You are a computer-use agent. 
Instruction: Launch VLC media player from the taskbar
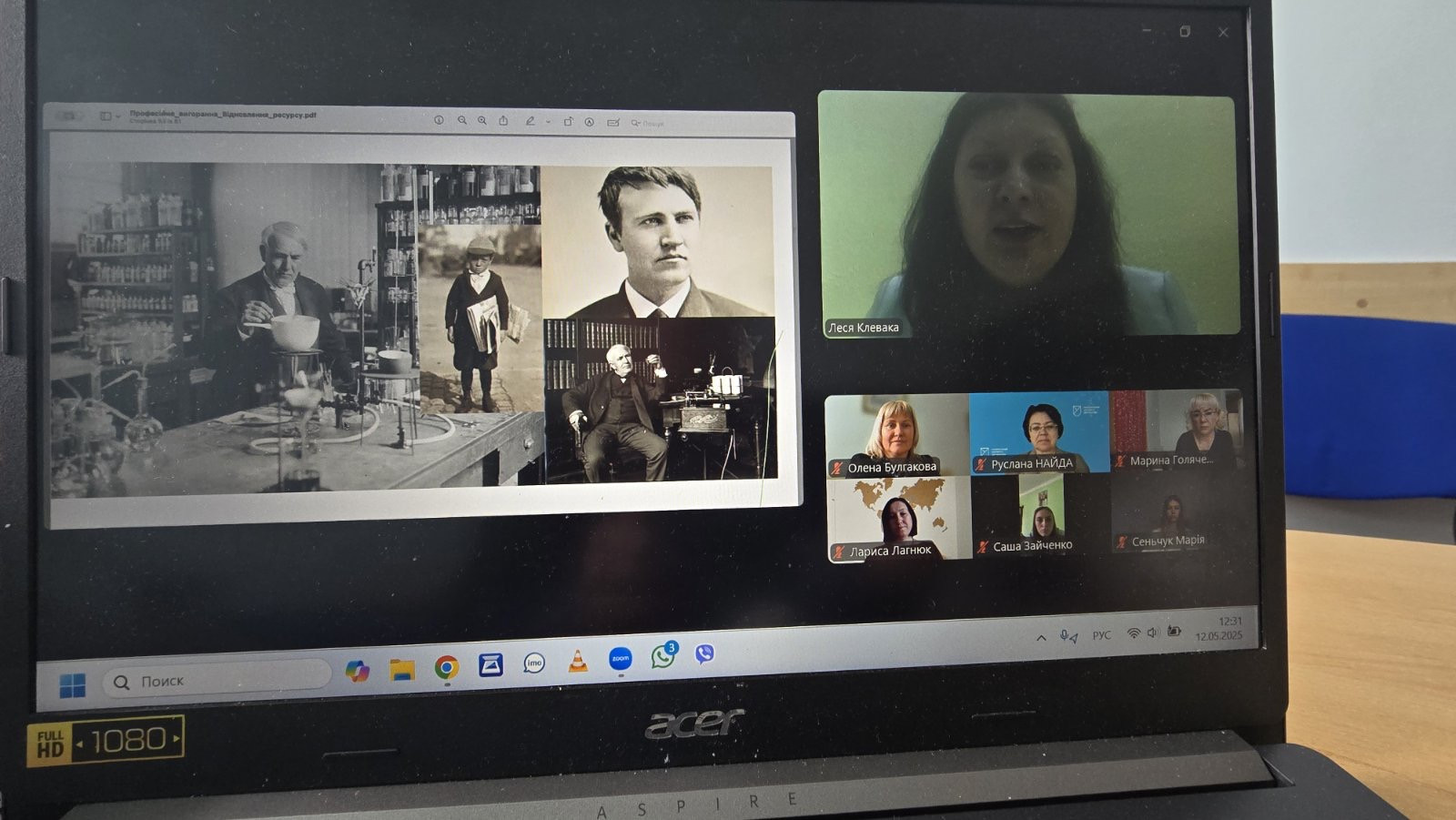tap(578, 662)
